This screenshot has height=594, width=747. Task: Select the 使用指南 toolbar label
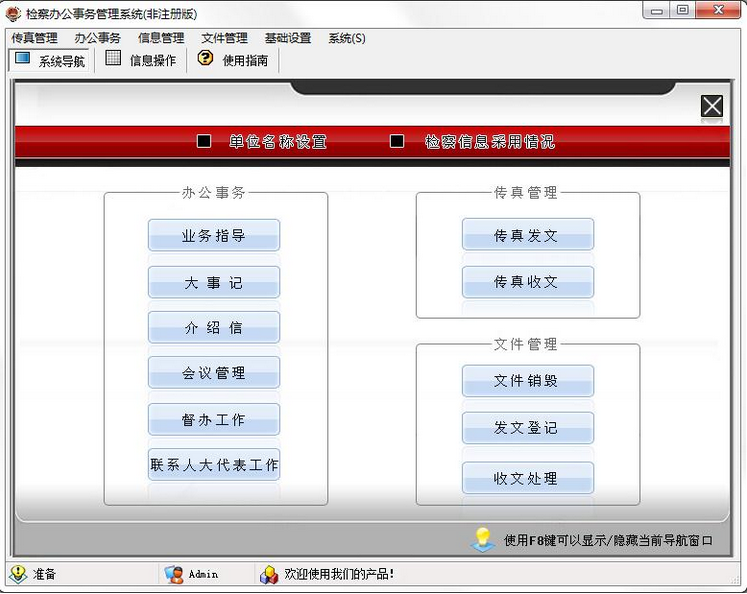tap(245, 60)
